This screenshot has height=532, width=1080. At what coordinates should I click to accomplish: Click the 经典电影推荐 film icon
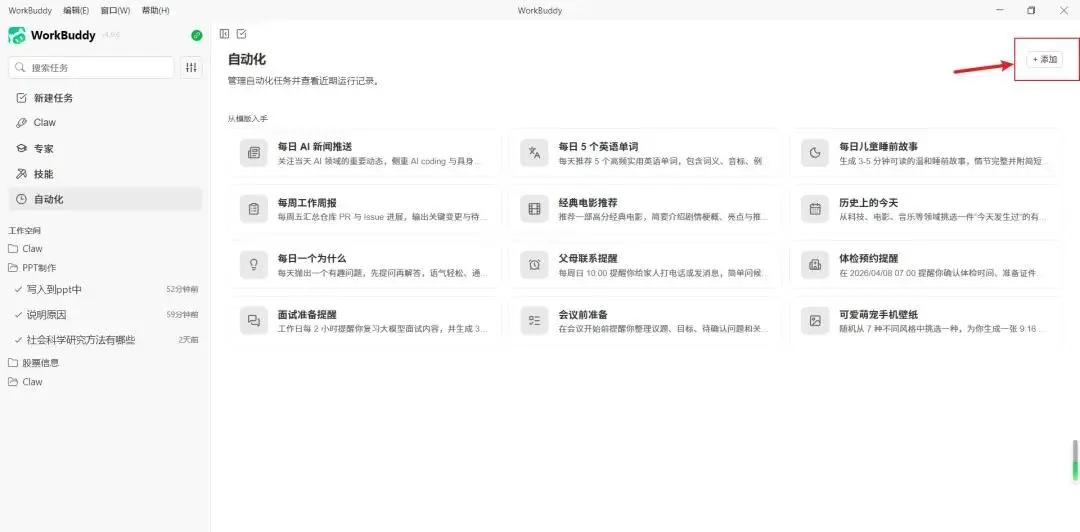click(x=534, y=209)
